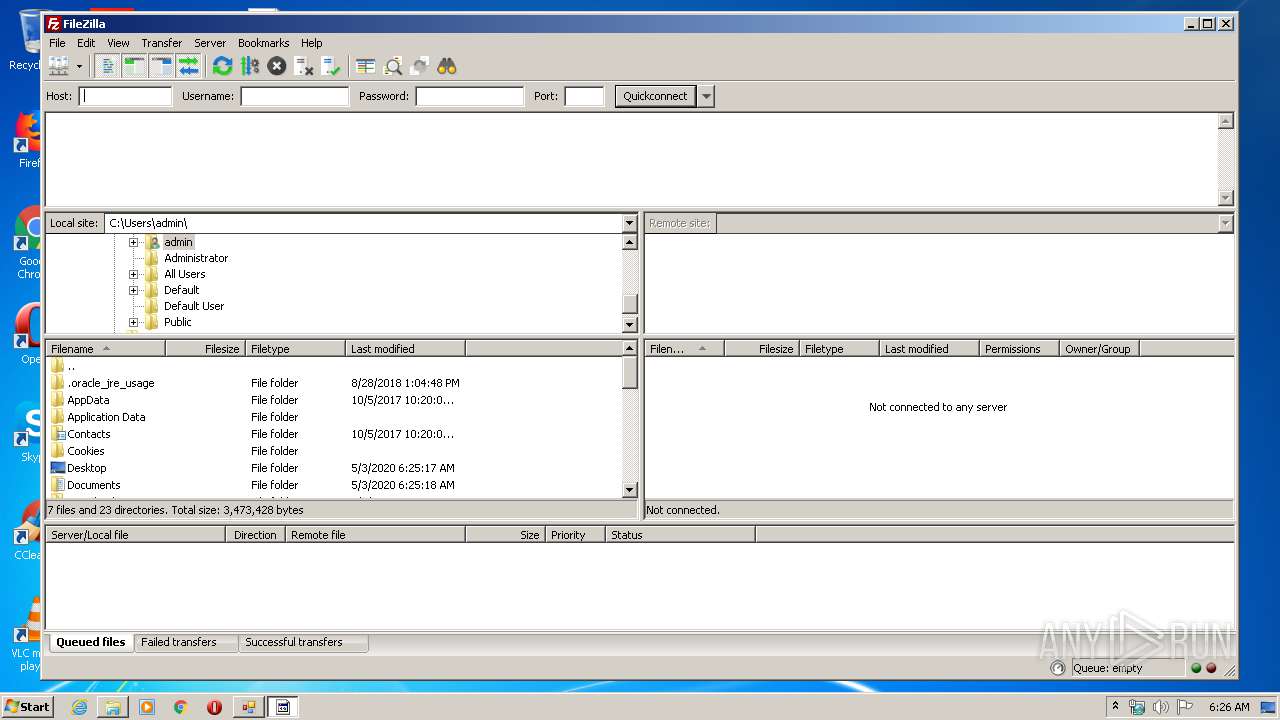
Task: Open Windows Start menu
Action: pyautogui.click(x=28, y=706)
